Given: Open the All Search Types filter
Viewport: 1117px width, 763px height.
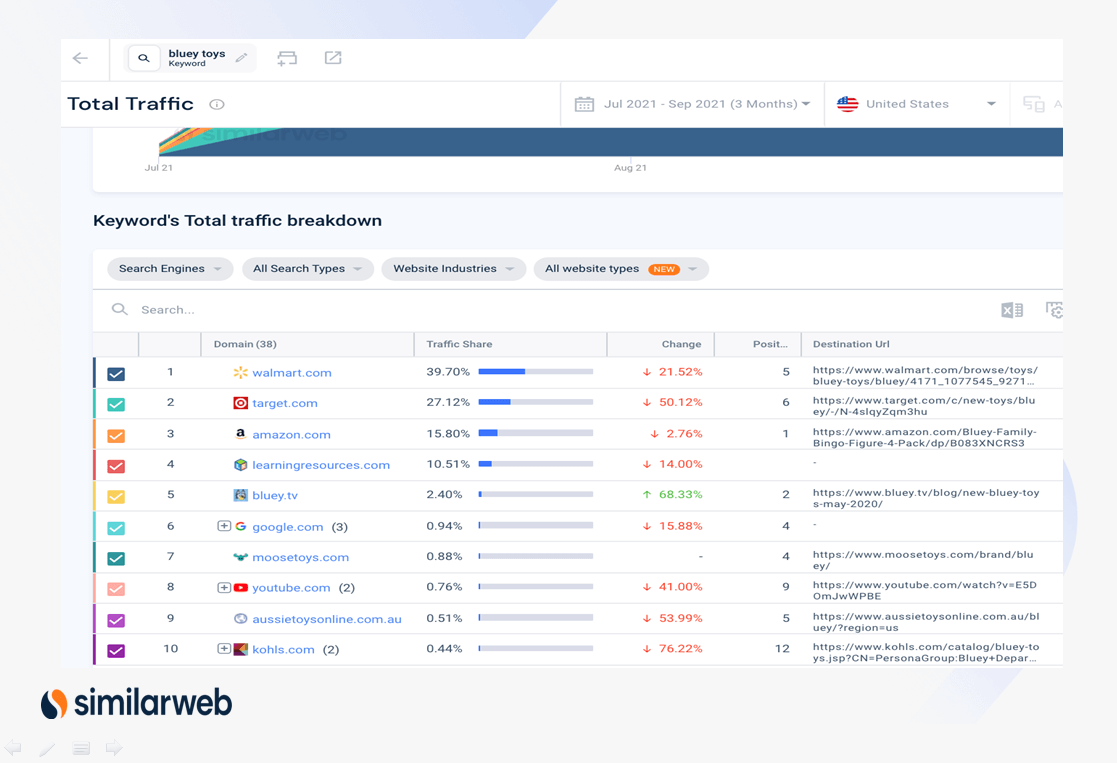Looking at the screenshot, I should pos(307,269).
